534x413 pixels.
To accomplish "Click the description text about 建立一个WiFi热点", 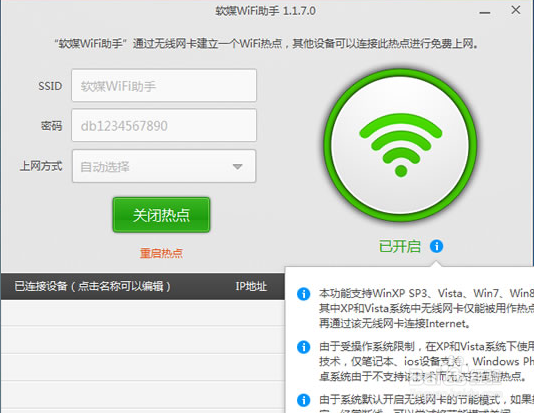I will pyautogui.click(x=267, y=44).
